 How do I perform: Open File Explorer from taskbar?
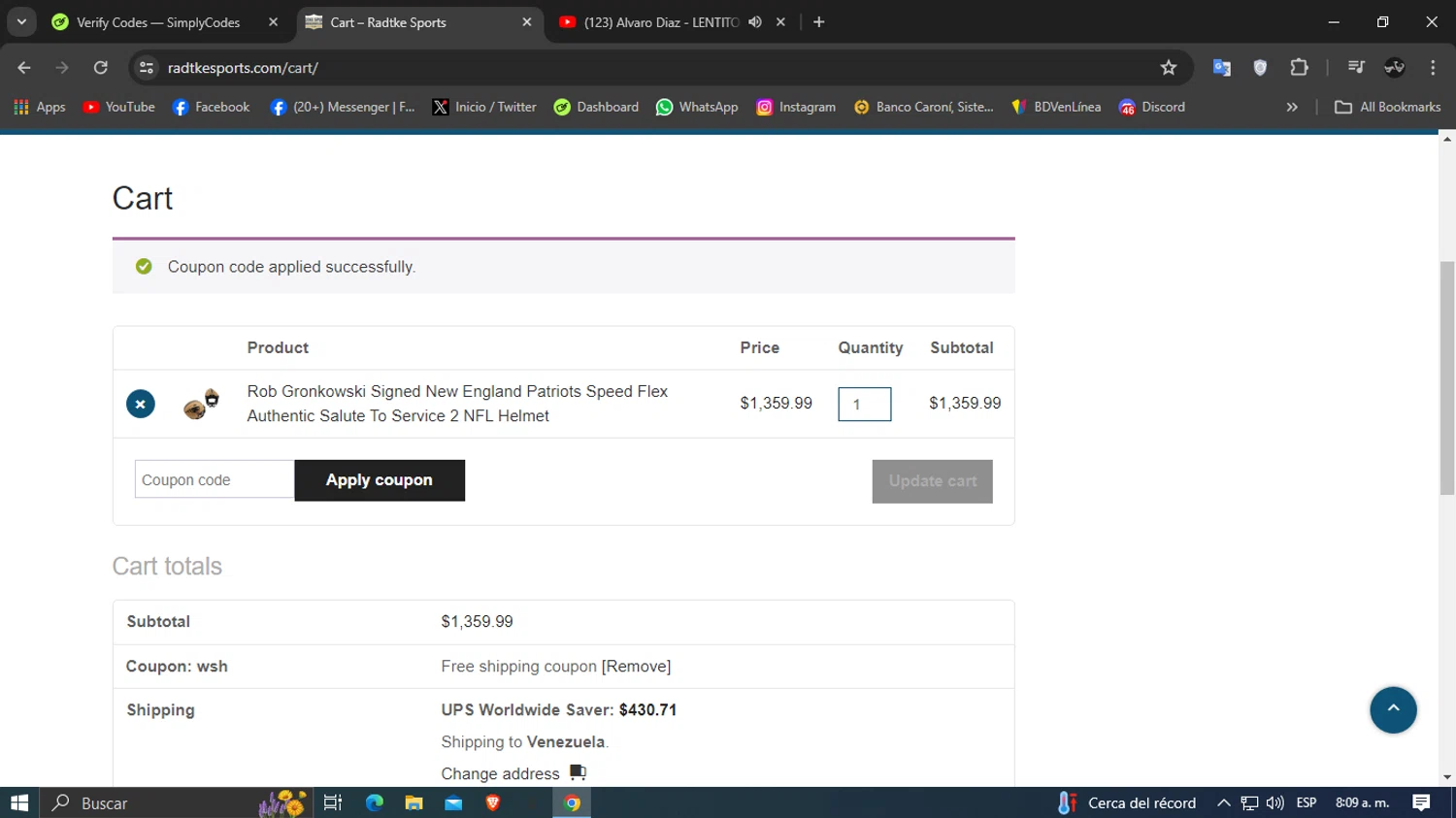[414, 802]
